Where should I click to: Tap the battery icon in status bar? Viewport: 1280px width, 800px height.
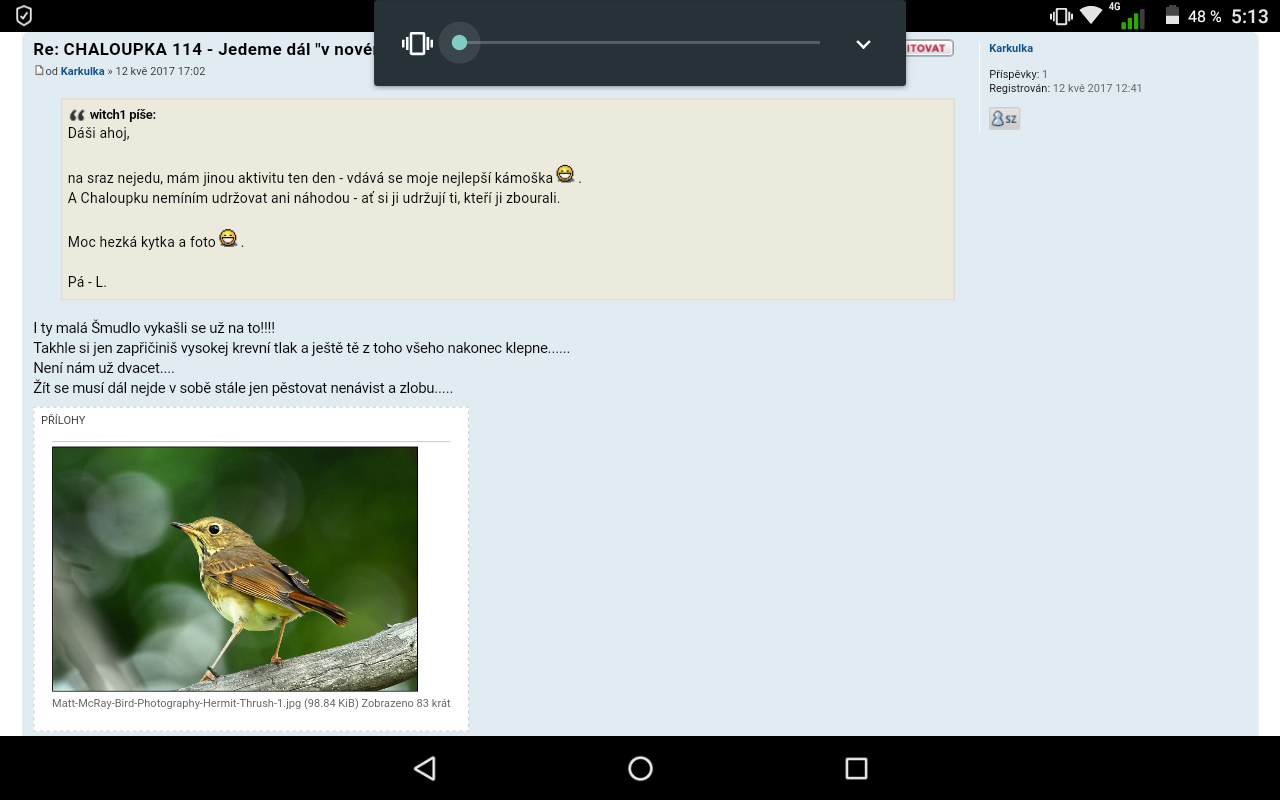(1172, 16)
